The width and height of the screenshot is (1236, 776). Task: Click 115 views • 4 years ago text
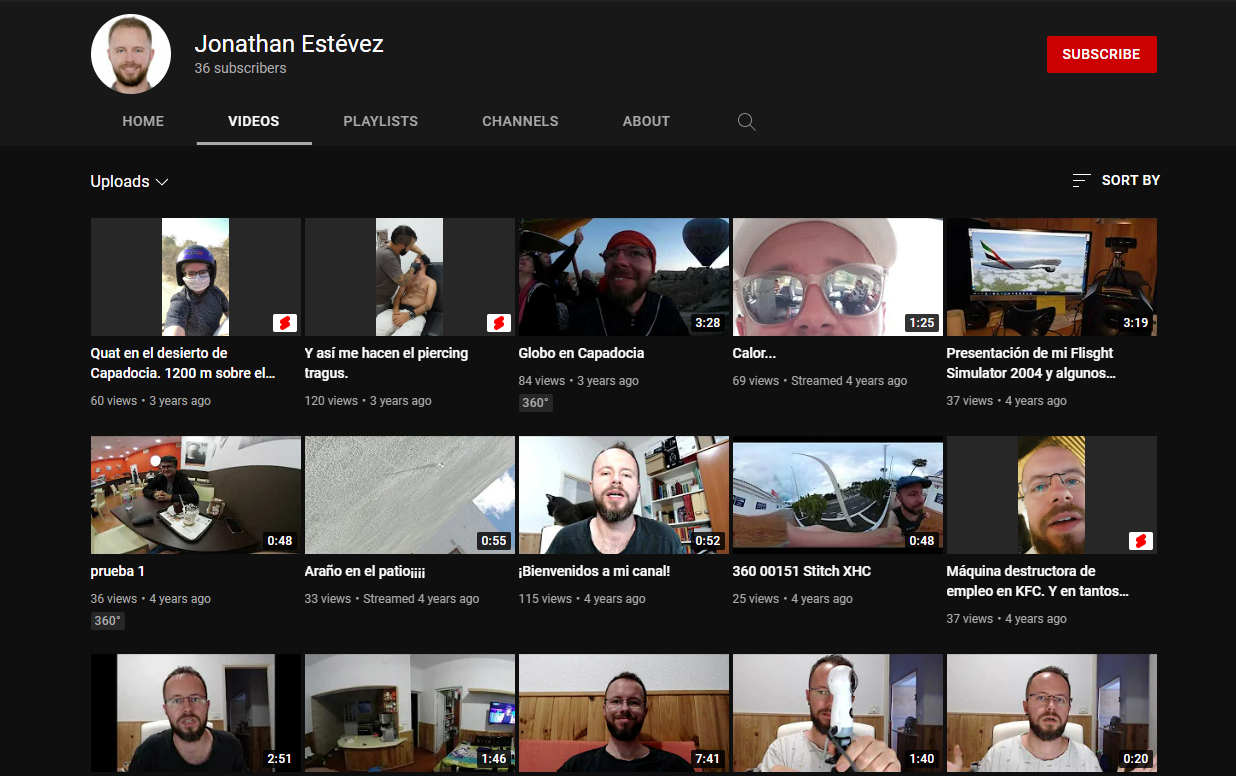tap(582, 599)
